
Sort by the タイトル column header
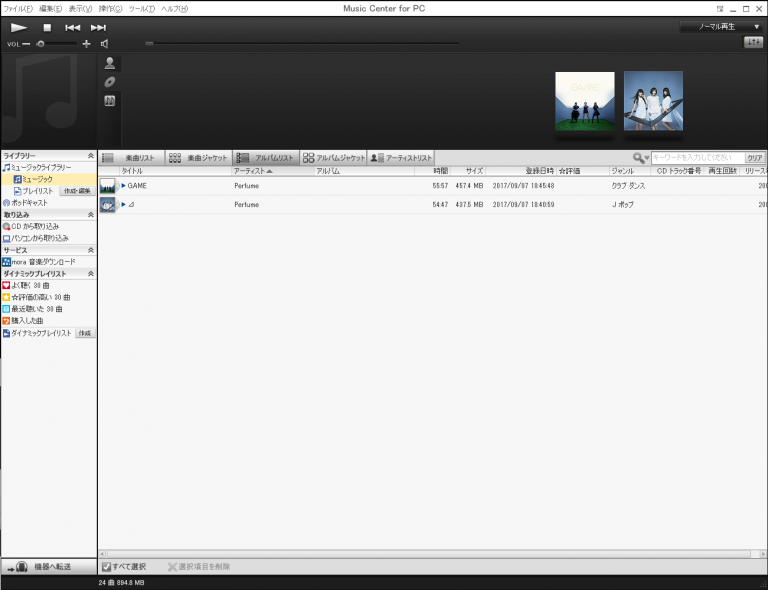coord(175,171)
